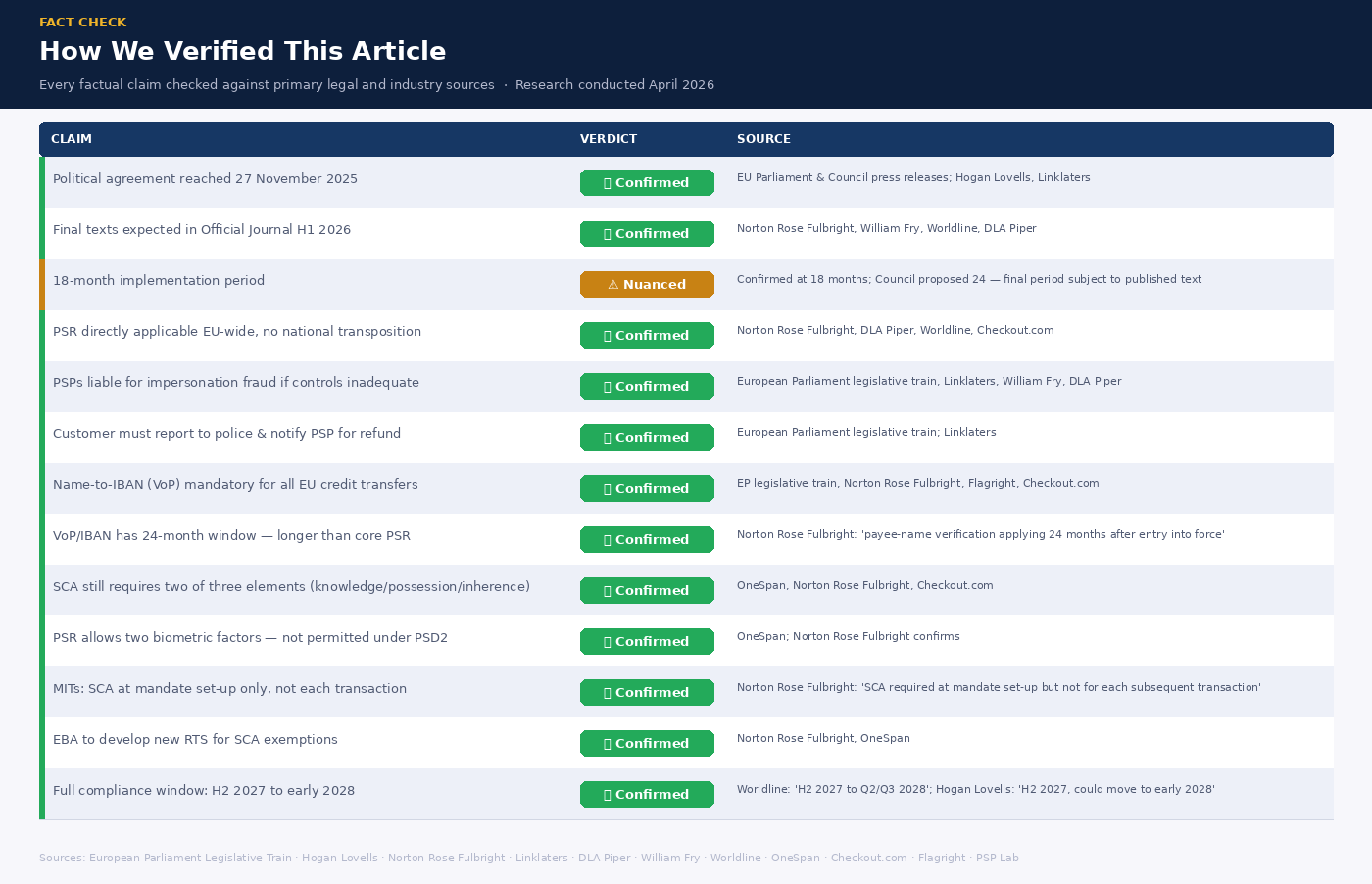This screenshot has height=884, width=1372.
Task: Open the 'How We Verified This Article' heading
Action: (242, 50)
